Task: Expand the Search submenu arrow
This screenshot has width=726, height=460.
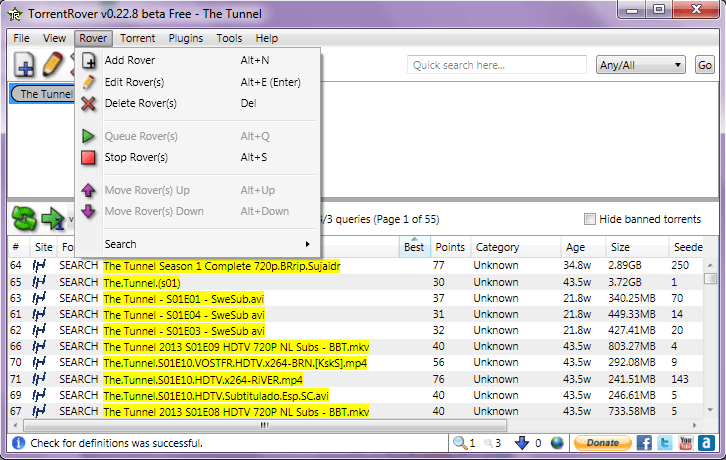Action: point(307,244)
